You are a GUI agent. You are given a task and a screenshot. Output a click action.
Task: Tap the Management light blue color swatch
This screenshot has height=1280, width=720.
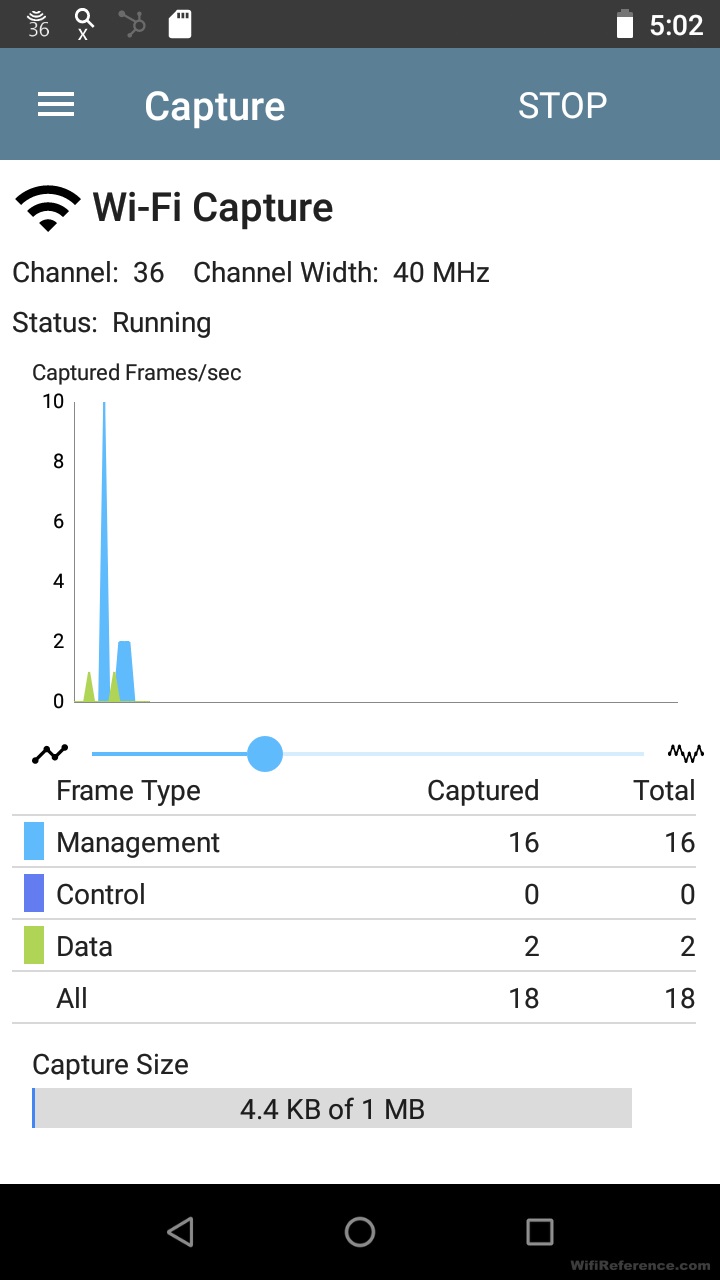34,842
